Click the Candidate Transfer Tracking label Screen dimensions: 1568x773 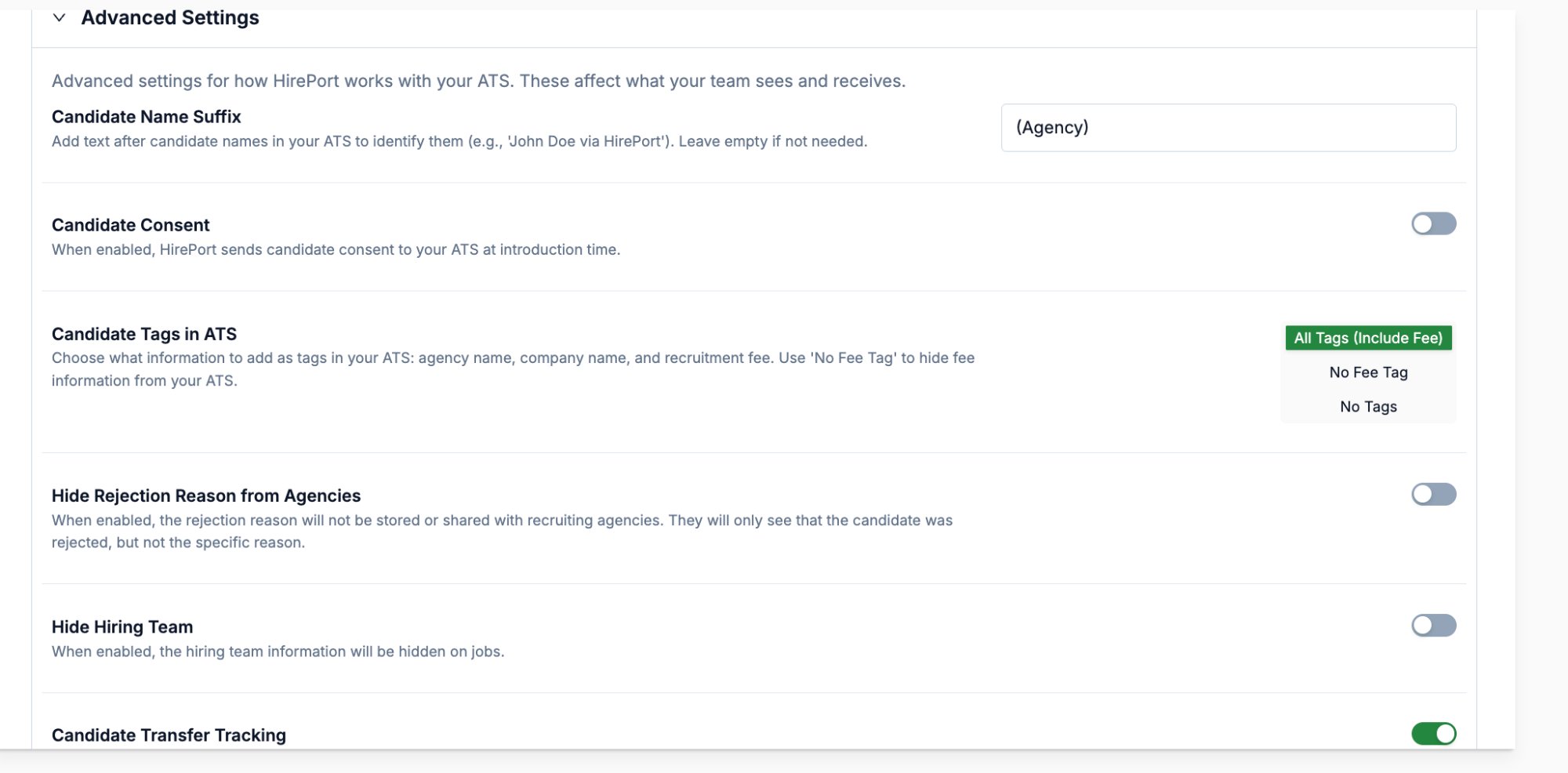pyautogui.click(x=169, y=735)
